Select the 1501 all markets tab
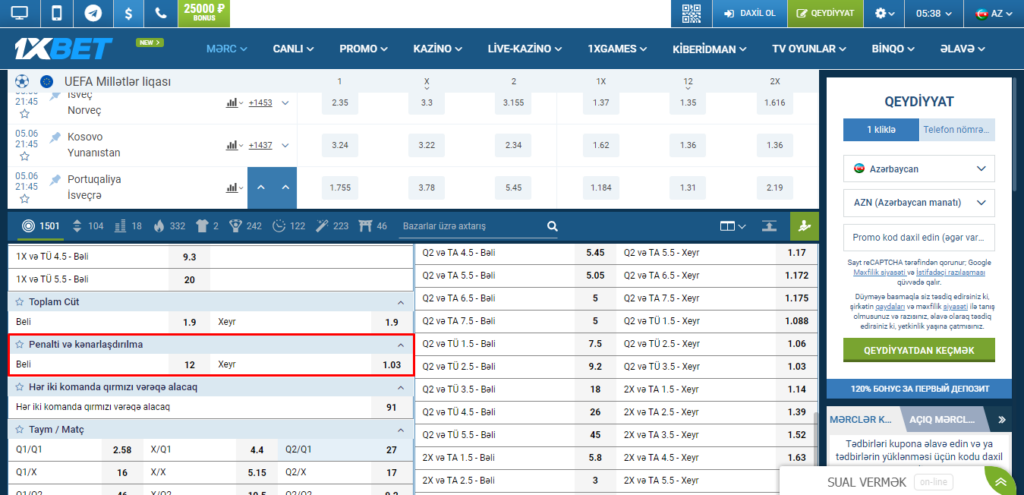This screenshot has width=1024, height=495. [x=40, y=226]
